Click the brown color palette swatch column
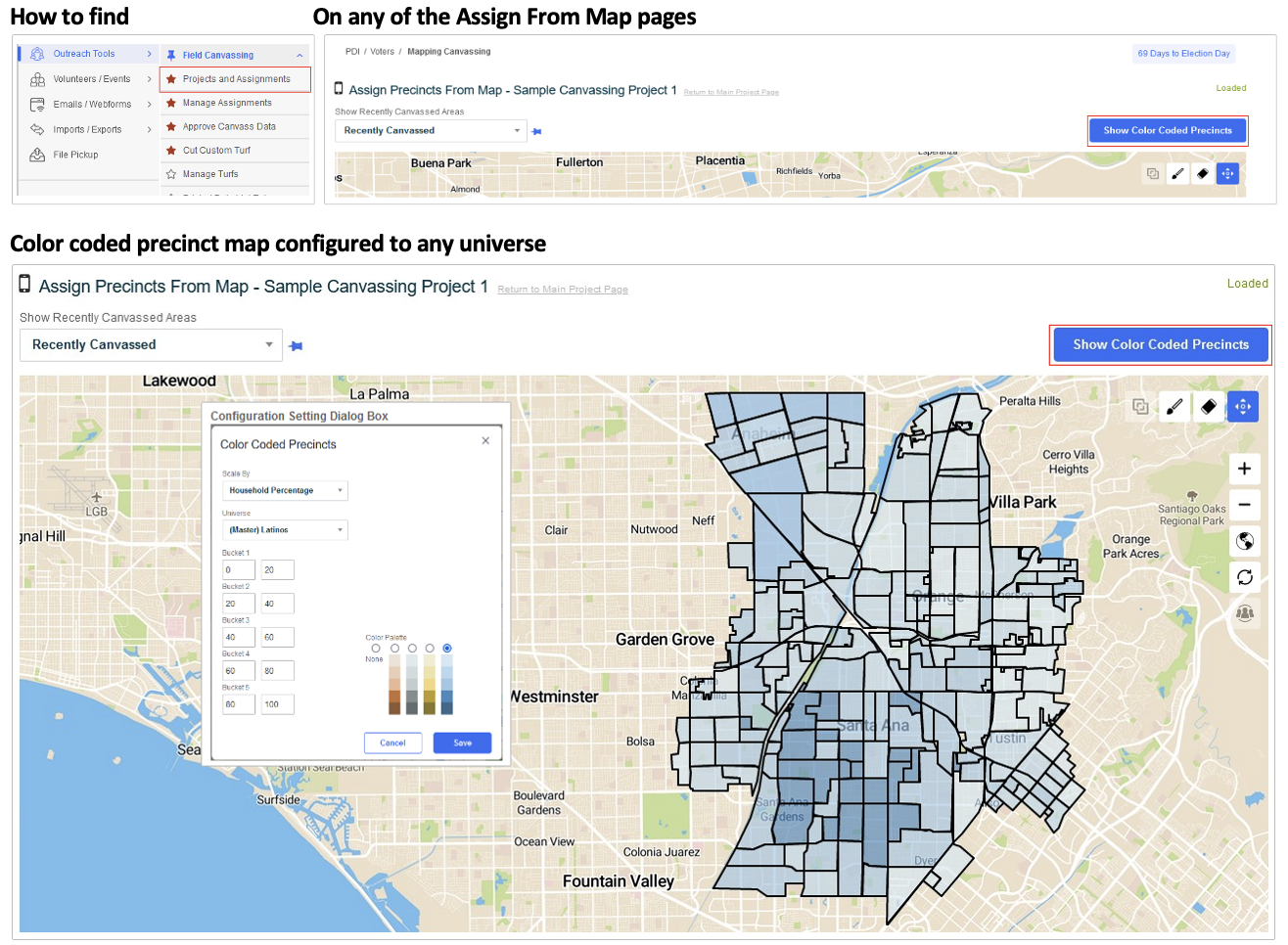 click(394, 685)
